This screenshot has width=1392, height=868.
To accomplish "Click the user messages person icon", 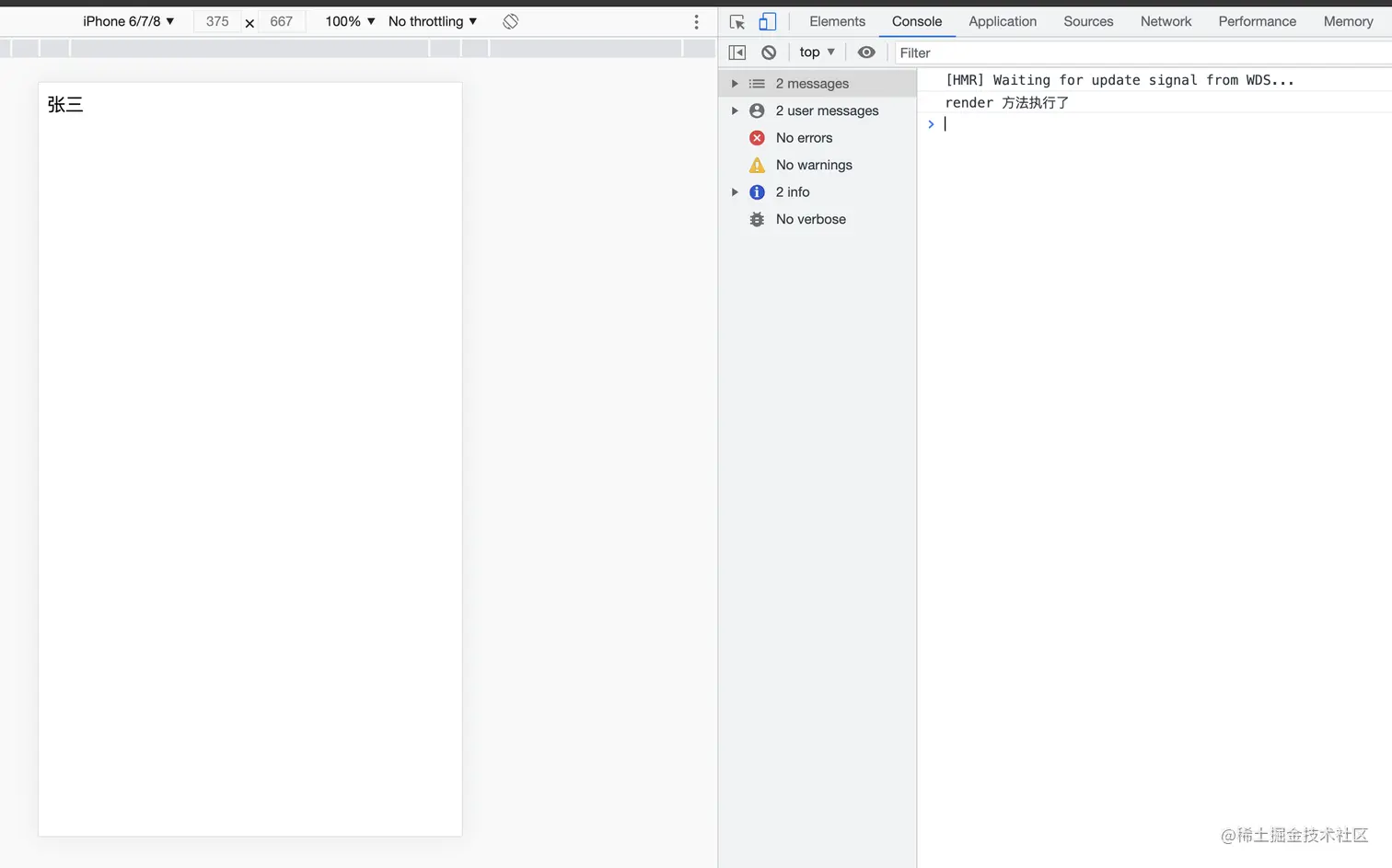I will [757, 110].
